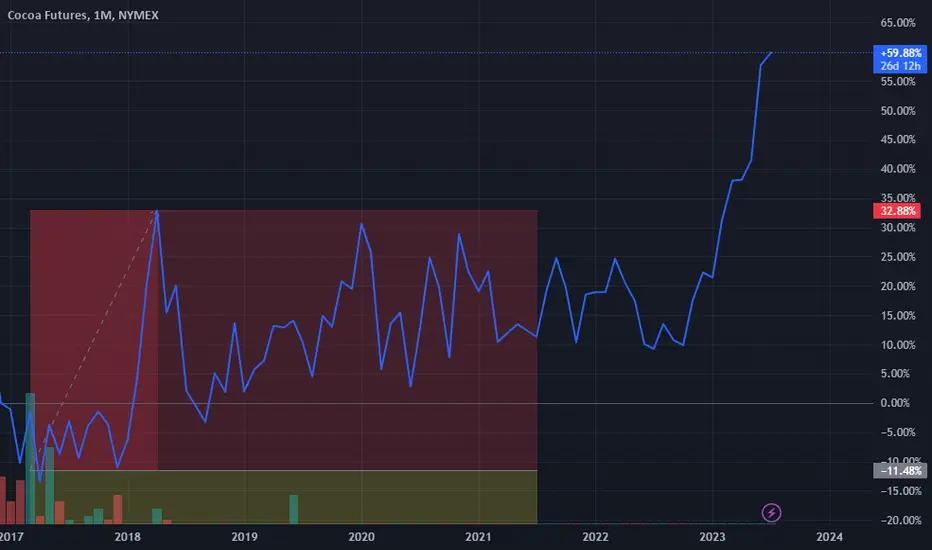Click the -20.00% axis label
Image resolution: width=932 pixels, height=550 pixels.
coord(900,520)
